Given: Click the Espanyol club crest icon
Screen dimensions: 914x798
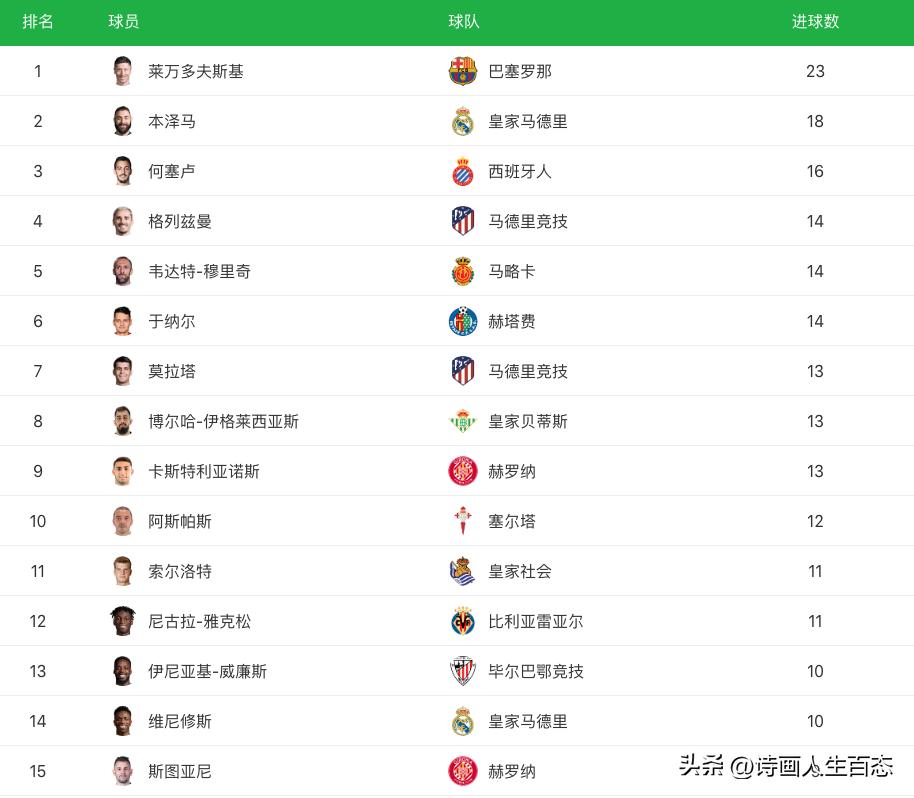Looking at the screenshot, I should 463,171.
